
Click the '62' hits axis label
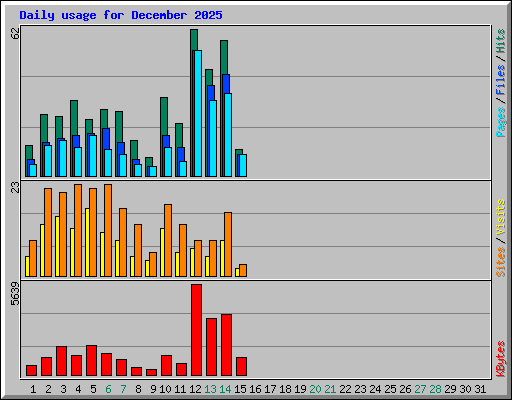(16, 33)
